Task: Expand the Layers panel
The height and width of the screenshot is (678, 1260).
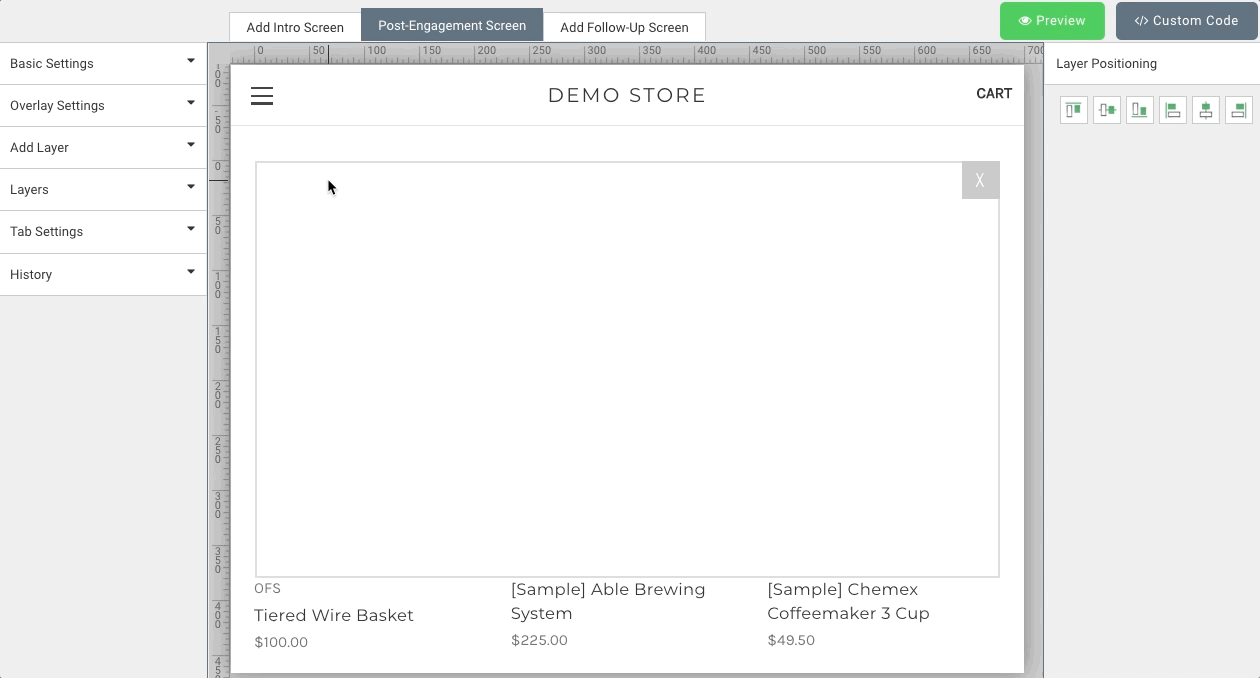Action: tap(102, 189)
